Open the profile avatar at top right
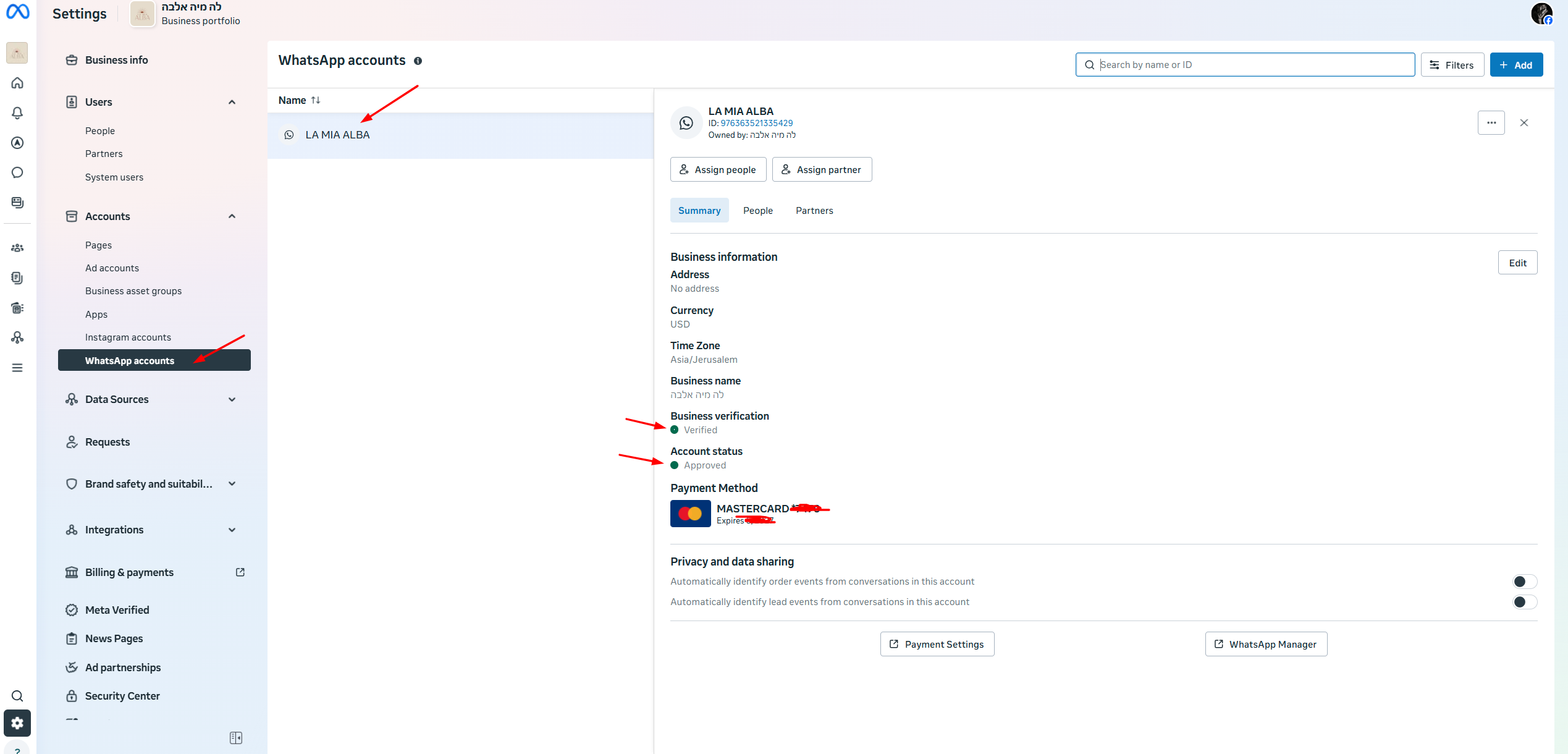This screenshot has width=1568, height=754. point(1541,14)
